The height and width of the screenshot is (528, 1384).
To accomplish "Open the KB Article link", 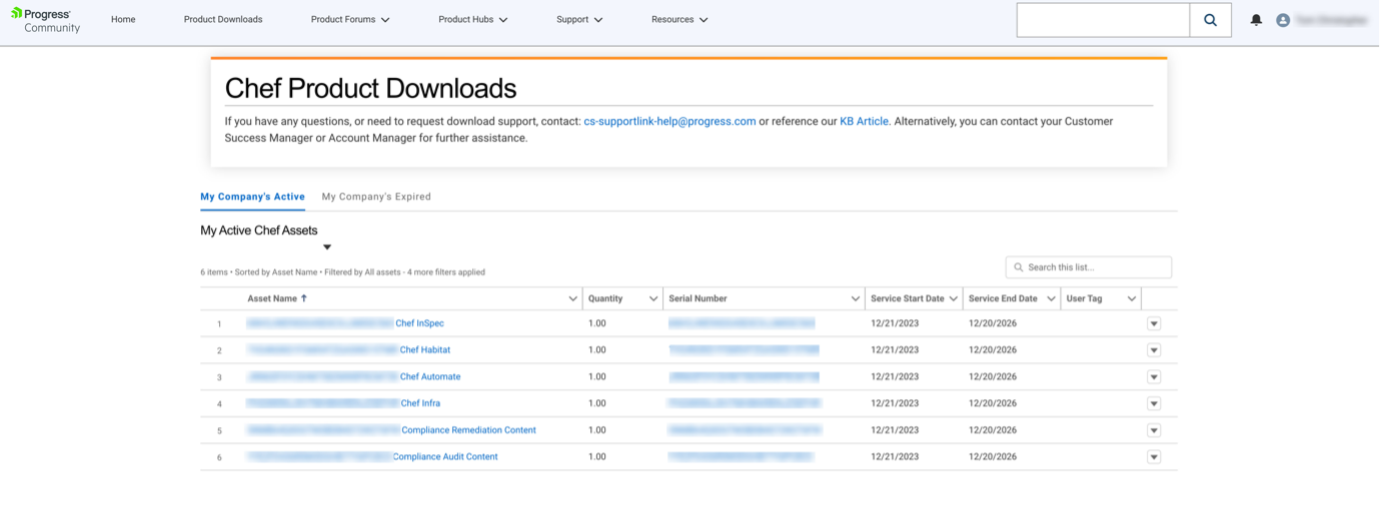I will pos(864,122).
